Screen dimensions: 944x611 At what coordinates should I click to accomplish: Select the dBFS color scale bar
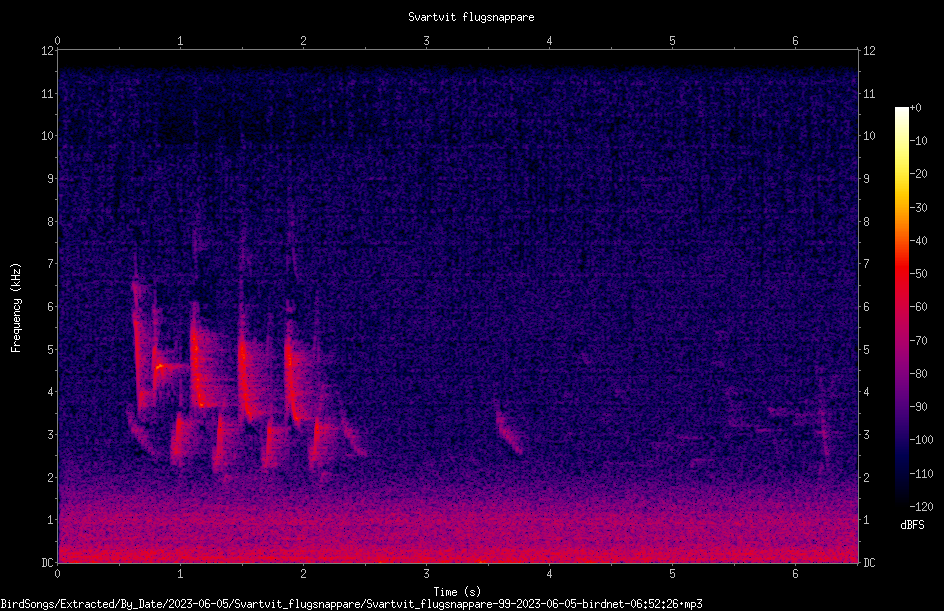[901, 306]
